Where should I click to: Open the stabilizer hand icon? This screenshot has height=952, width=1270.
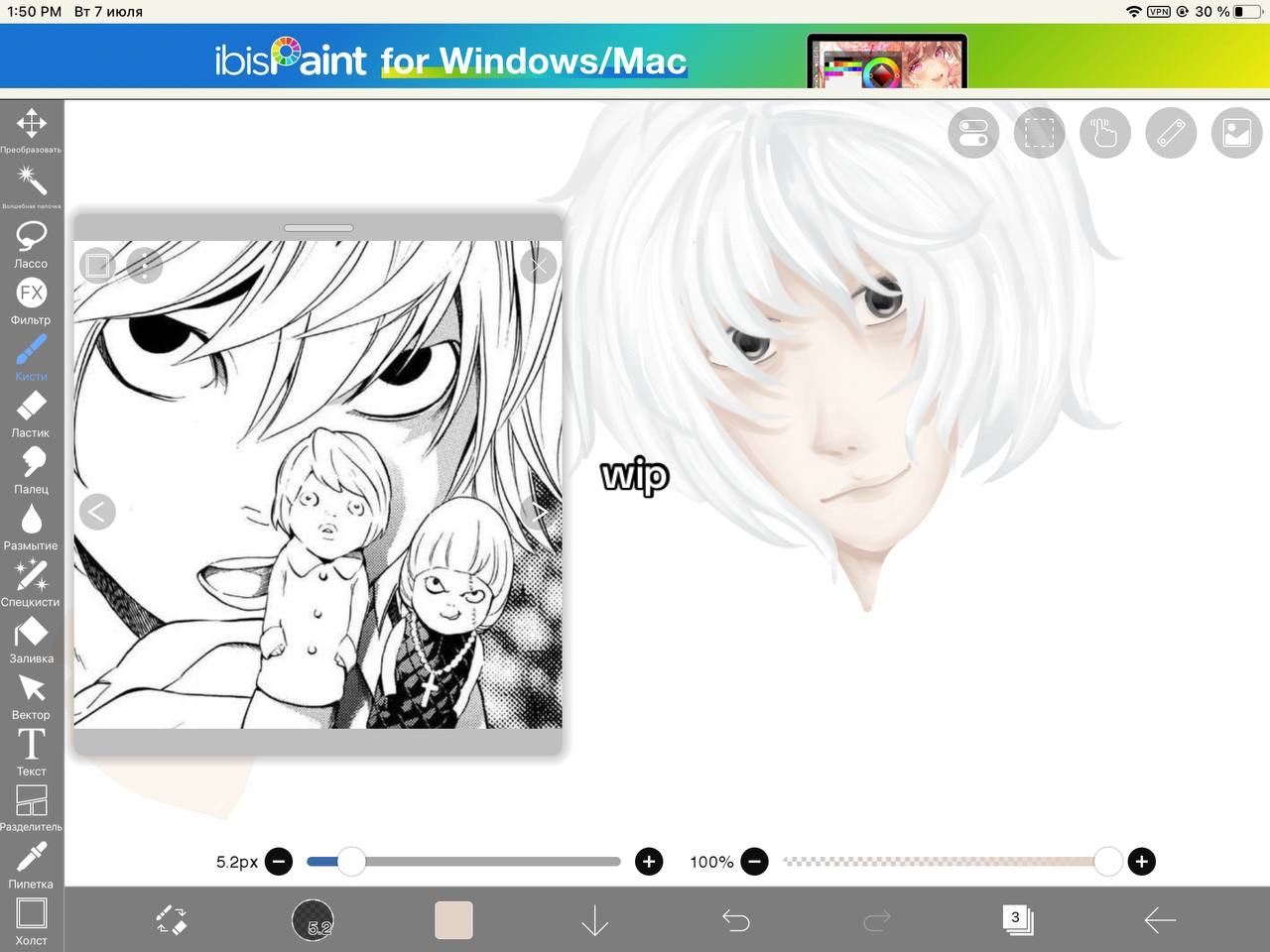click(1105, 132)
